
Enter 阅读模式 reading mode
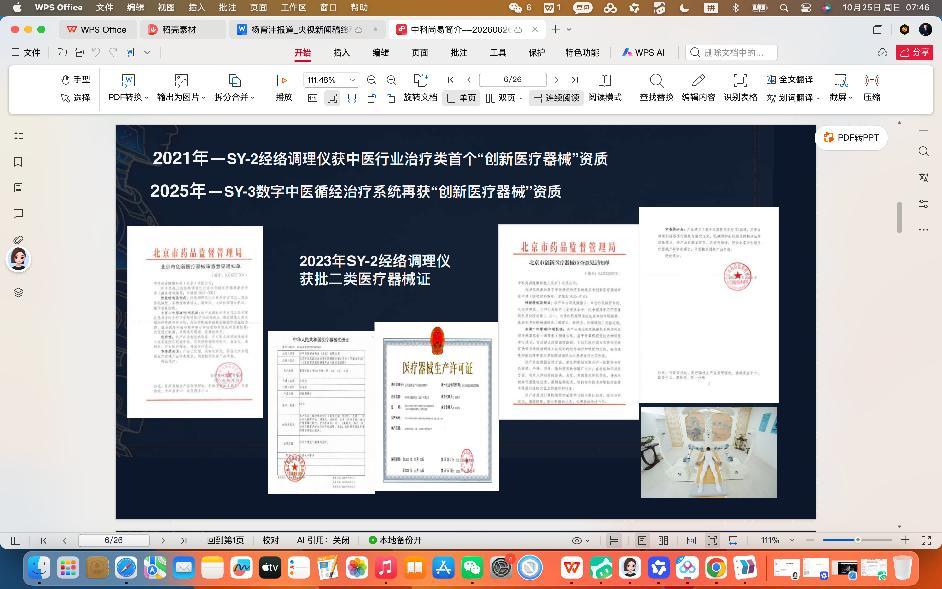click(605, 88)
